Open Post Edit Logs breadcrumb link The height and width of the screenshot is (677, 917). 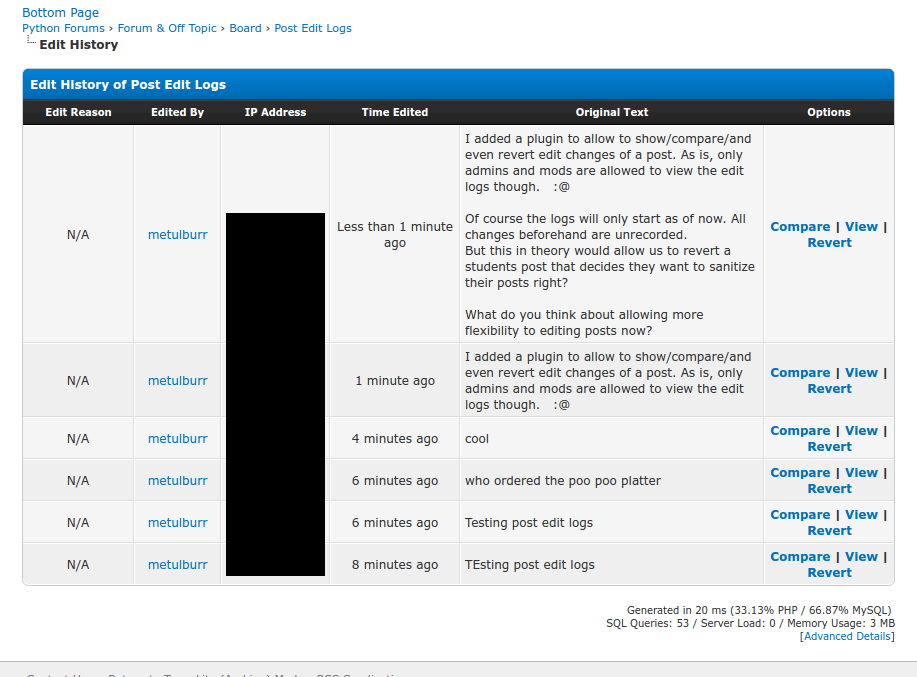tap(313, 28)
